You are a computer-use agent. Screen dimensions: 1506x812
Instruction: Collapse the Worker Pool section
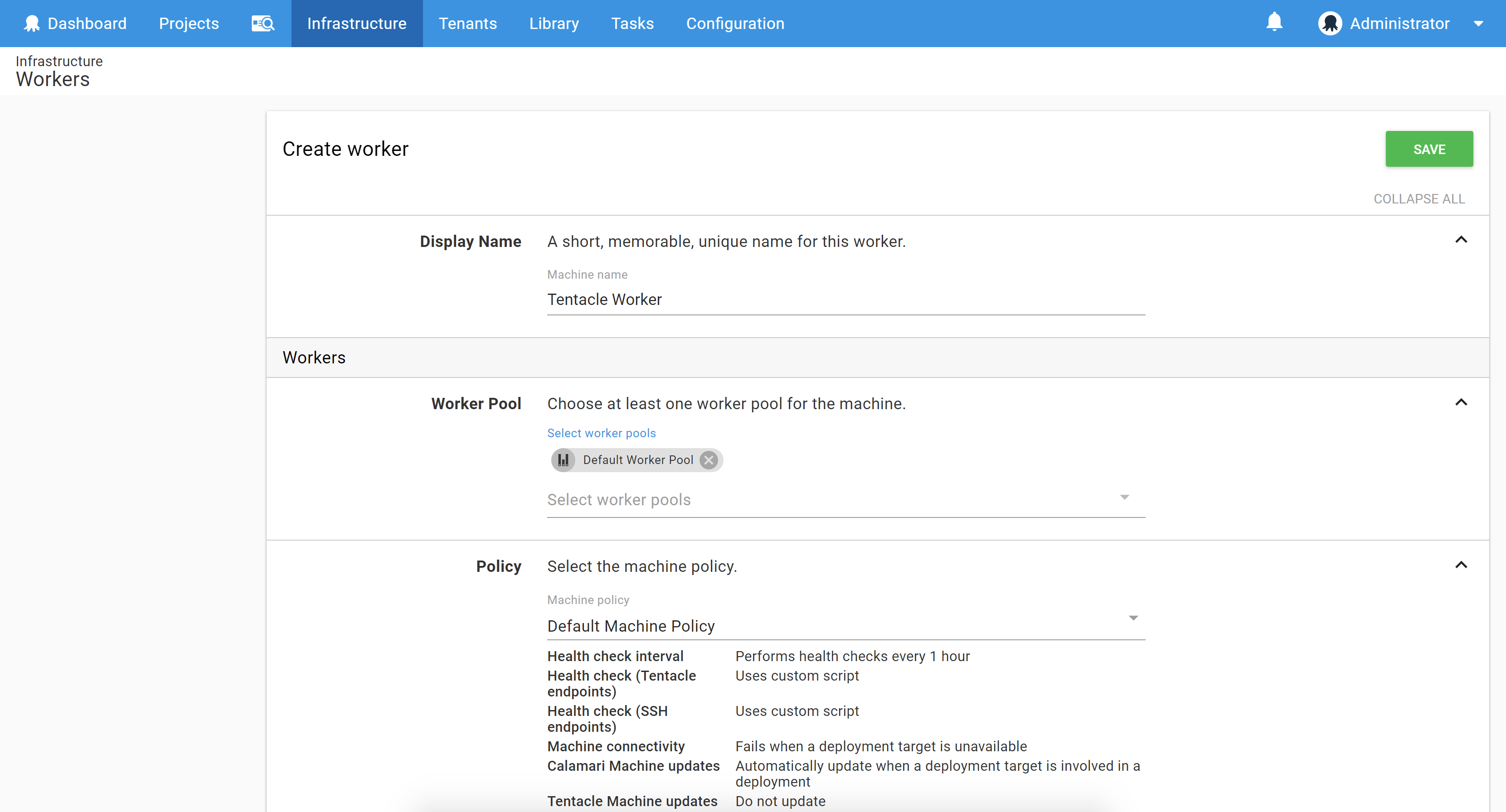pos(1462,402)
